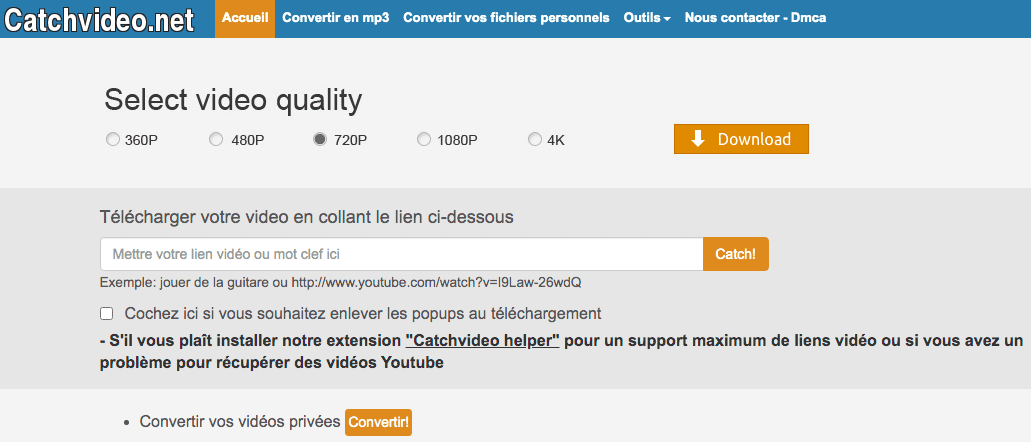1031x442 pixels.
Task: Click the download arrow icon
Action: point(698,139)
